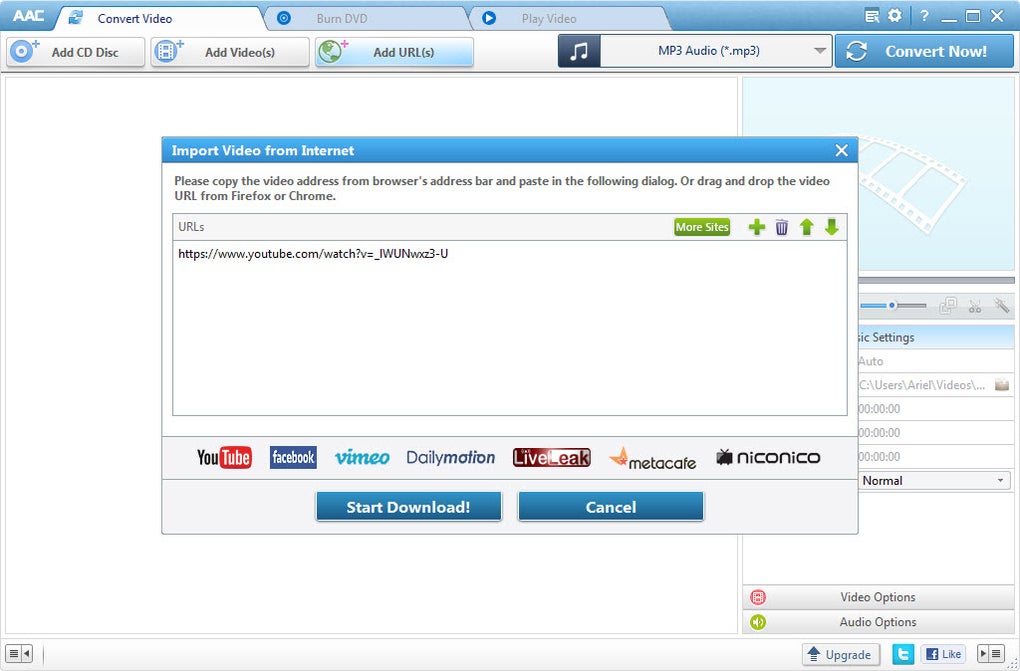This screenshot has width=1020, height=671.
Task: Click Convert Now! to begin conversion
Action: tap(924, 50)
